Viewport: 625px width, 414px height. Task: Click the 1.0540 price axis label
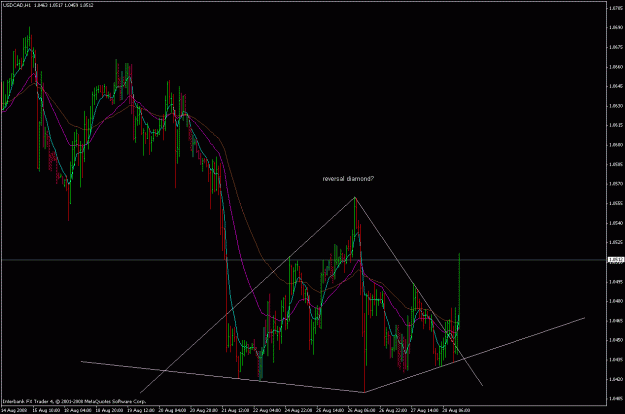[x=616, y=223]
